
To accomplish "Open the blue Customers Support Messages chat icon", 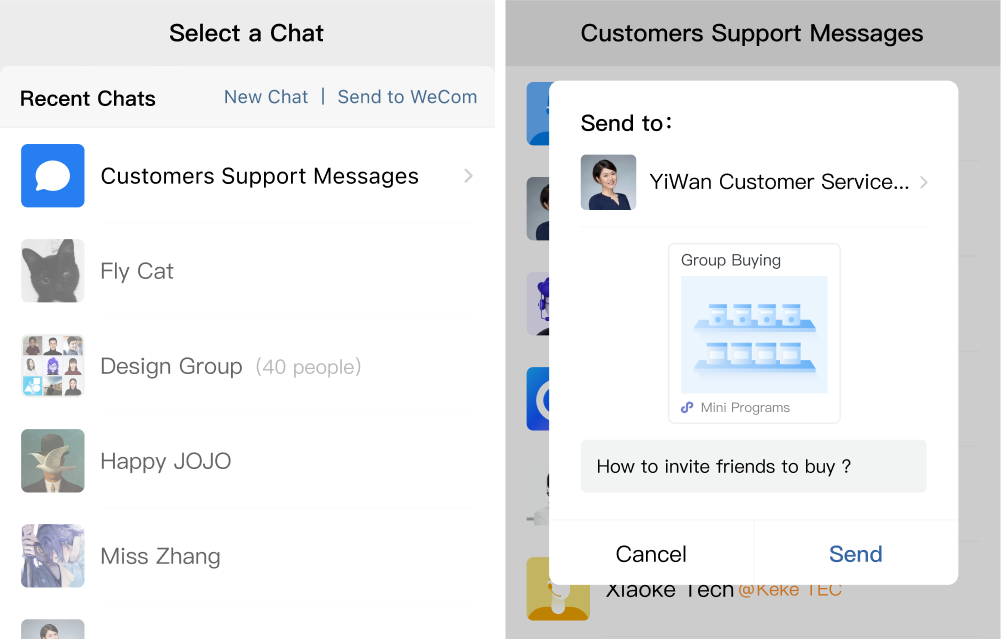I will (x=52, y=176).
